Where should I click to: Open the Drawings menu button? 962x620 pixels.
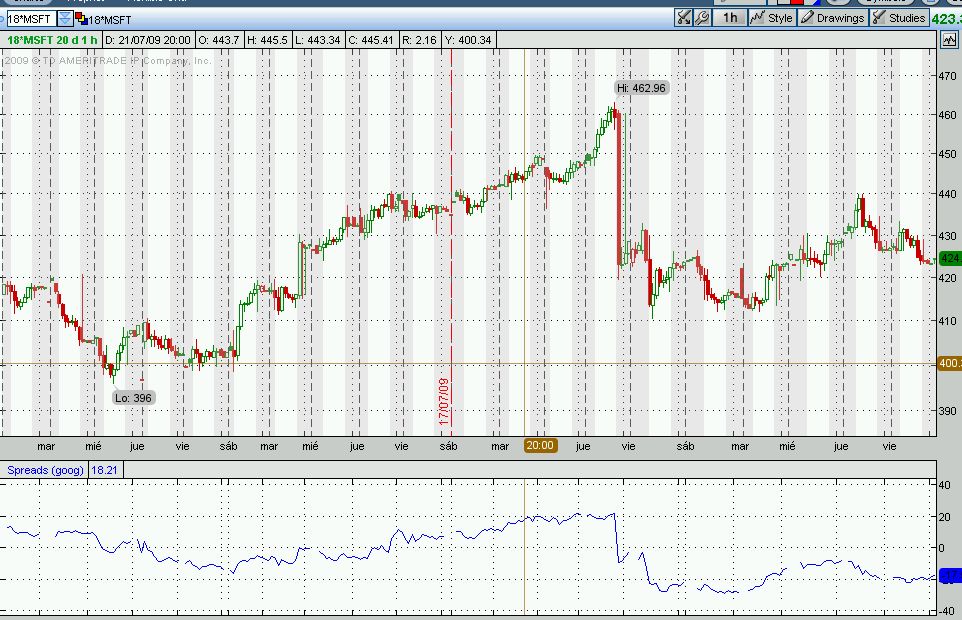833,18
